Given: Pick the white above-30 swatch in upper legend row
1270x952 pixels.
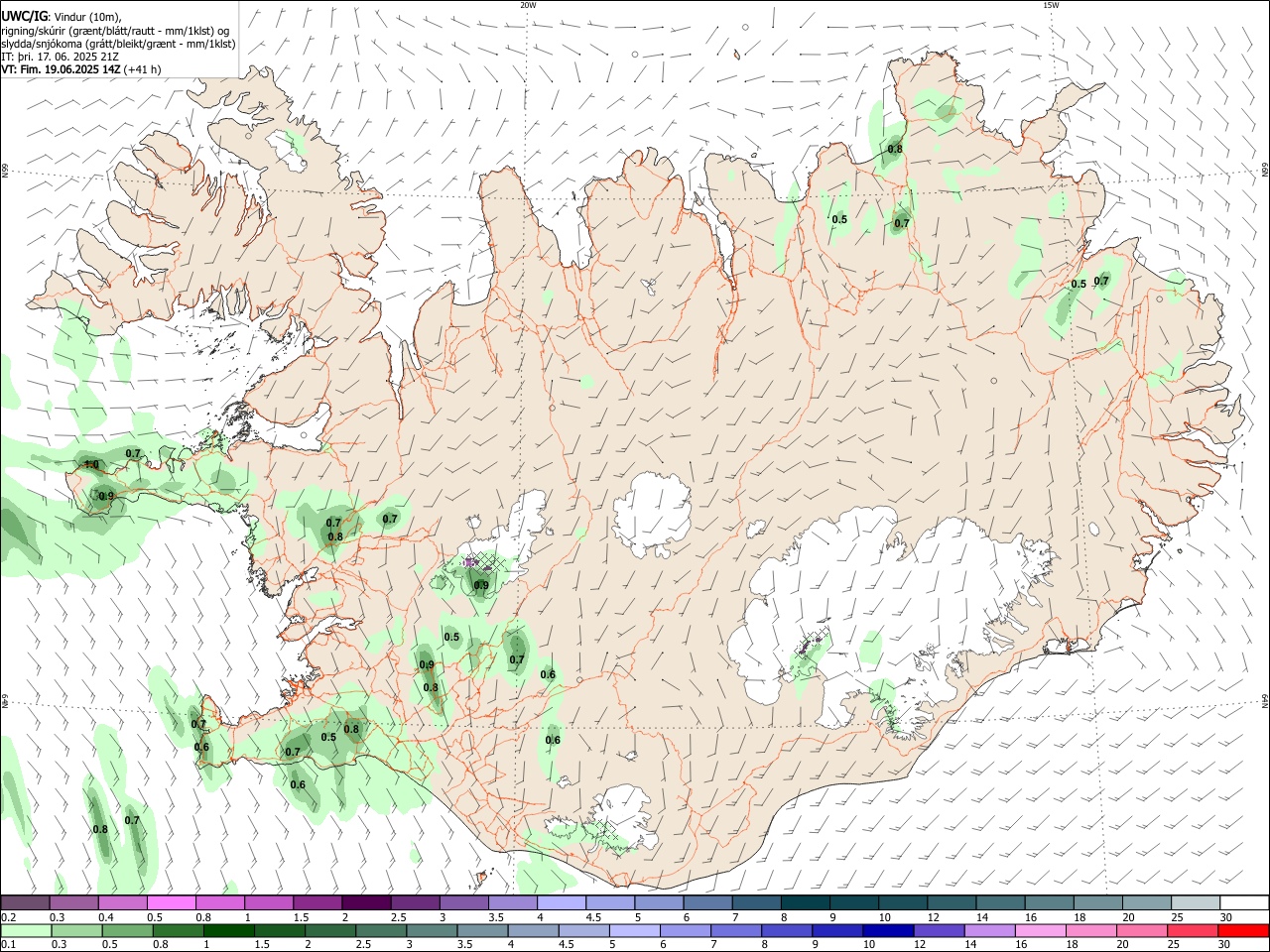Looking at the screenshot, I should [1244, 902].
